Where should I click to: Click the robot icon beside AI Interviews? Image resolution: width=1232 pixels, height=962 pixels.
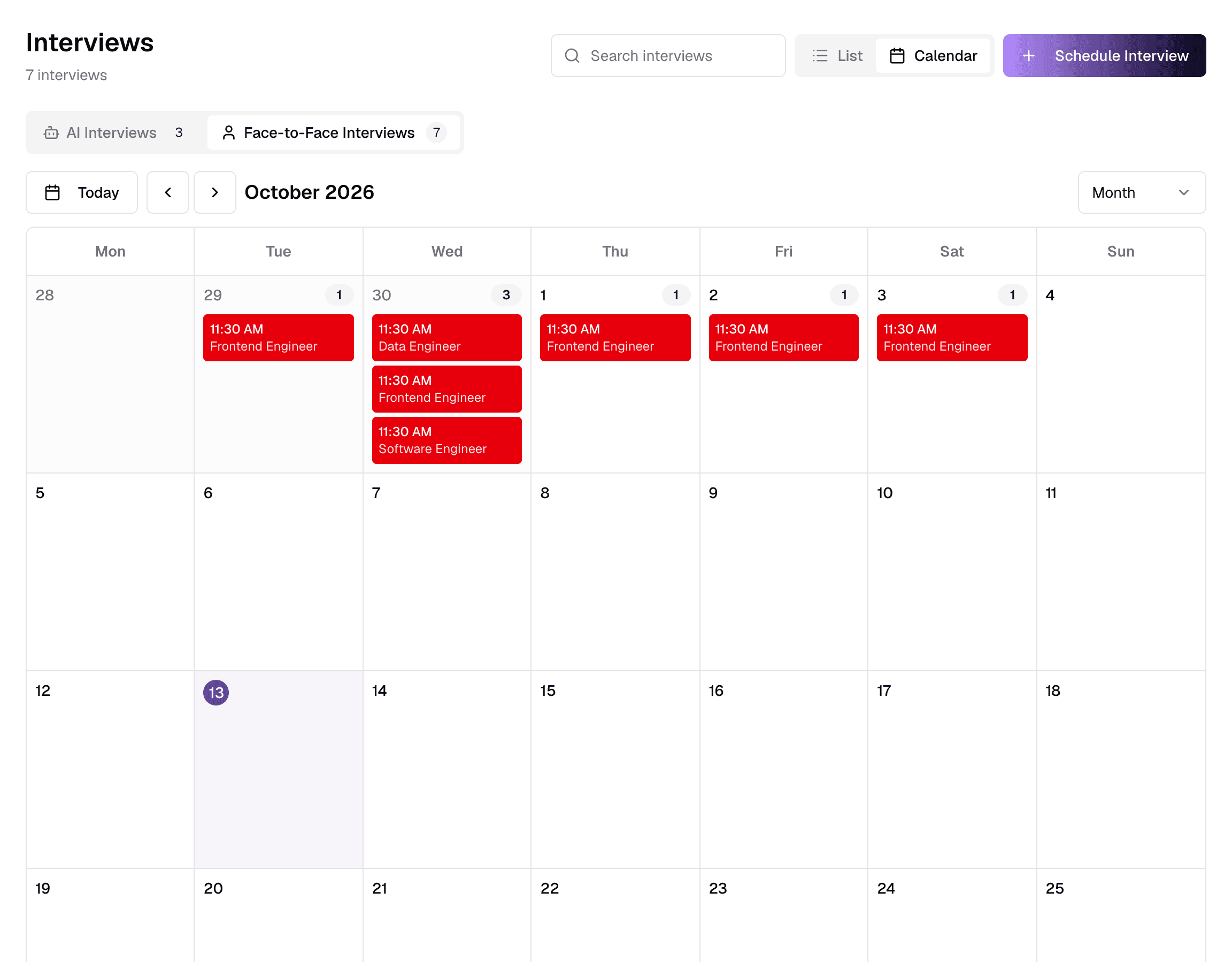(51, 133)
